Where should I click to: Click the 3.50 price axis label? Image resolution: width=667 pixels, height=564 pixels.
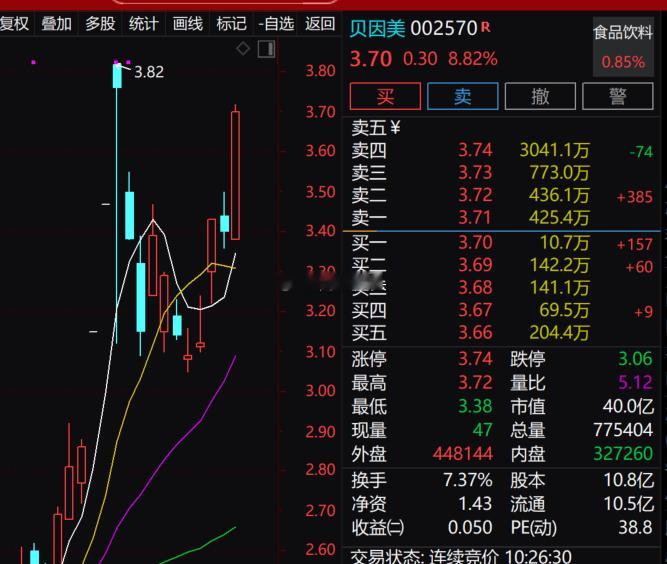(x=321, y=192)
